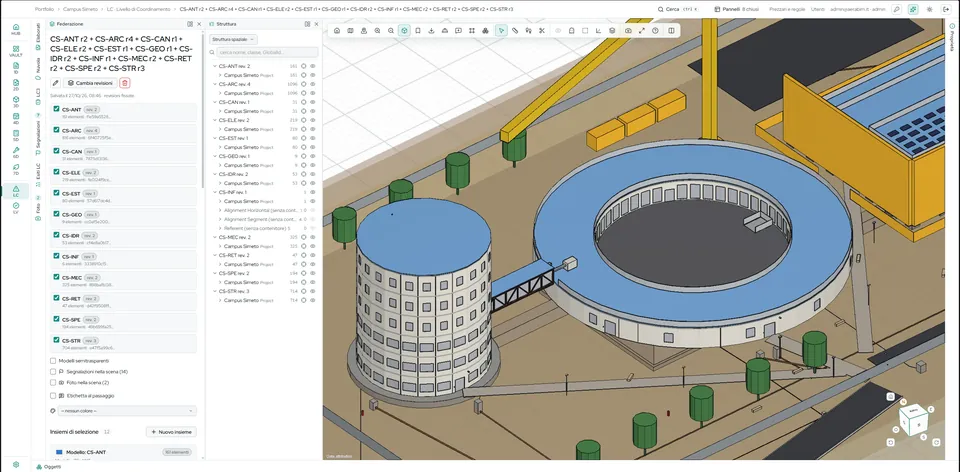Click the zoom out magnifier tool
960x472 pixels.
(x=391, y=31)
